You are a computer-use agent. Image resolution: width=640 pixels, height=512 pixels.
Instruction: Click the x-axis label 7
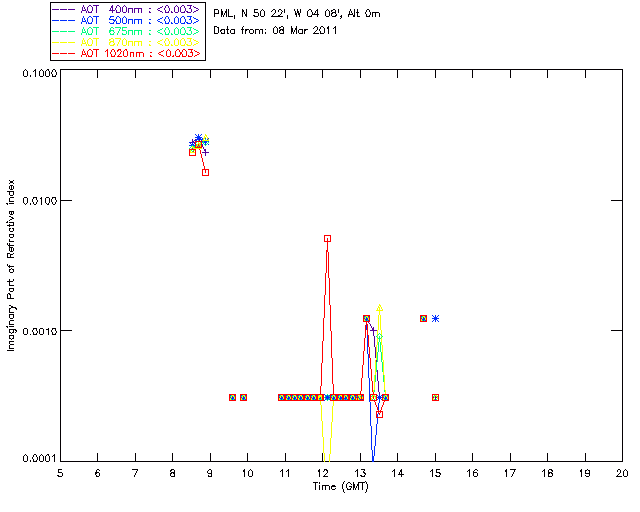point(135,474)
